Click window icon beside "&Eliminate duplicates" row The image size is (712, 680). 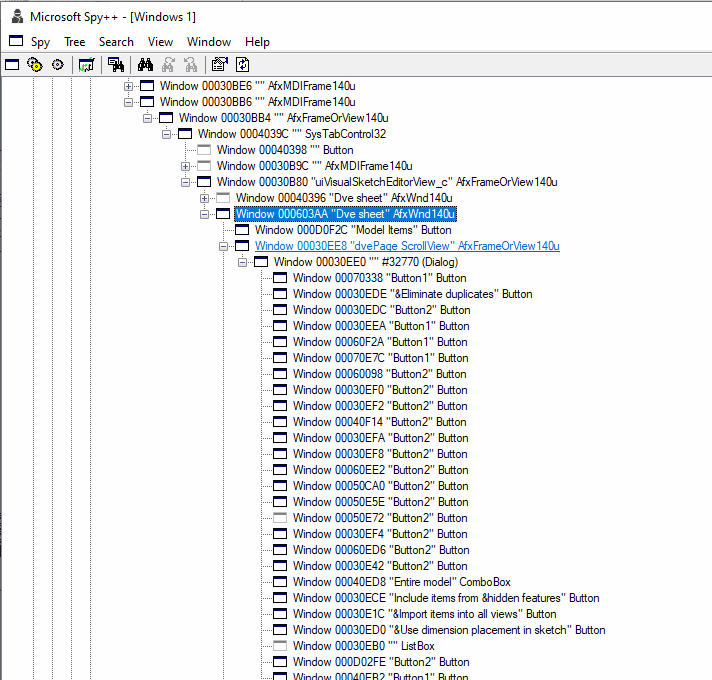[x=280, y=294]
